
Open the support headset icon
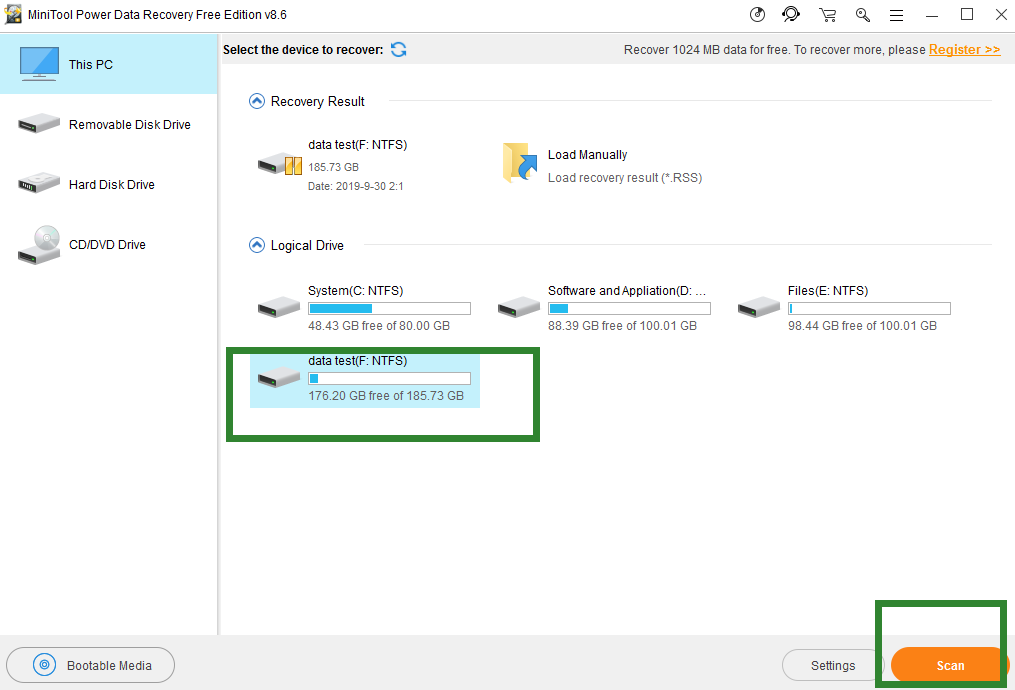pos(791,14)
